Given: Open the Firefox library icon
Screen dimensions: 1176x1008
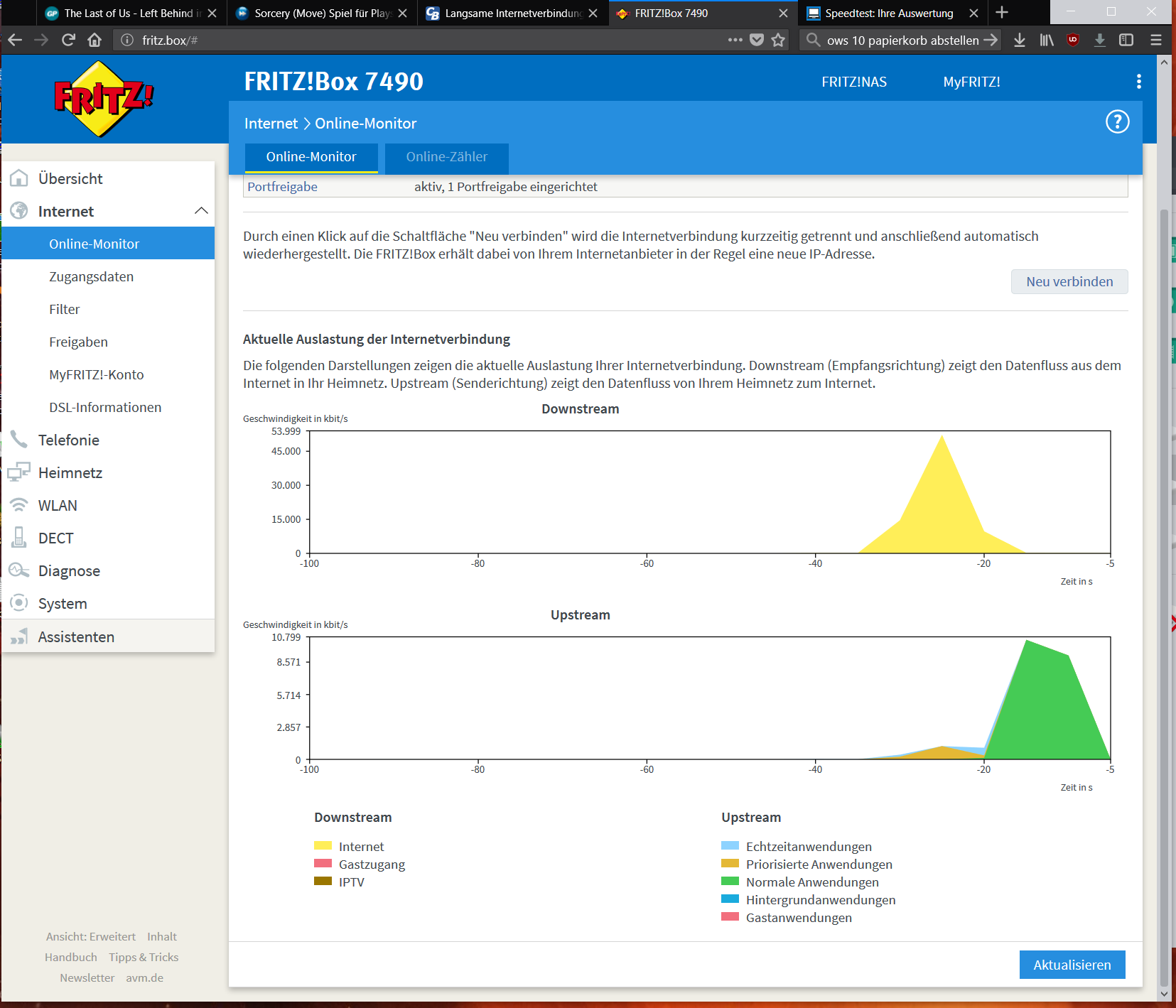Looking at the screenshot, I should [x=1047, y=40].
